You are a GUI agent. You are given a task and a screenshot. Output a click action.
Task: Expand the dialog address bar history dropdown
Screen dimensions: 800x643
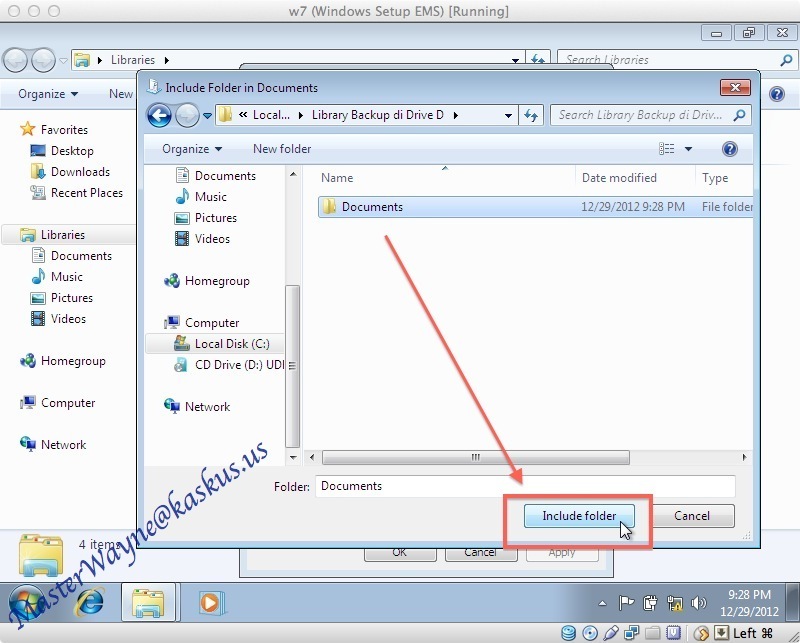(x=508, y=116)
